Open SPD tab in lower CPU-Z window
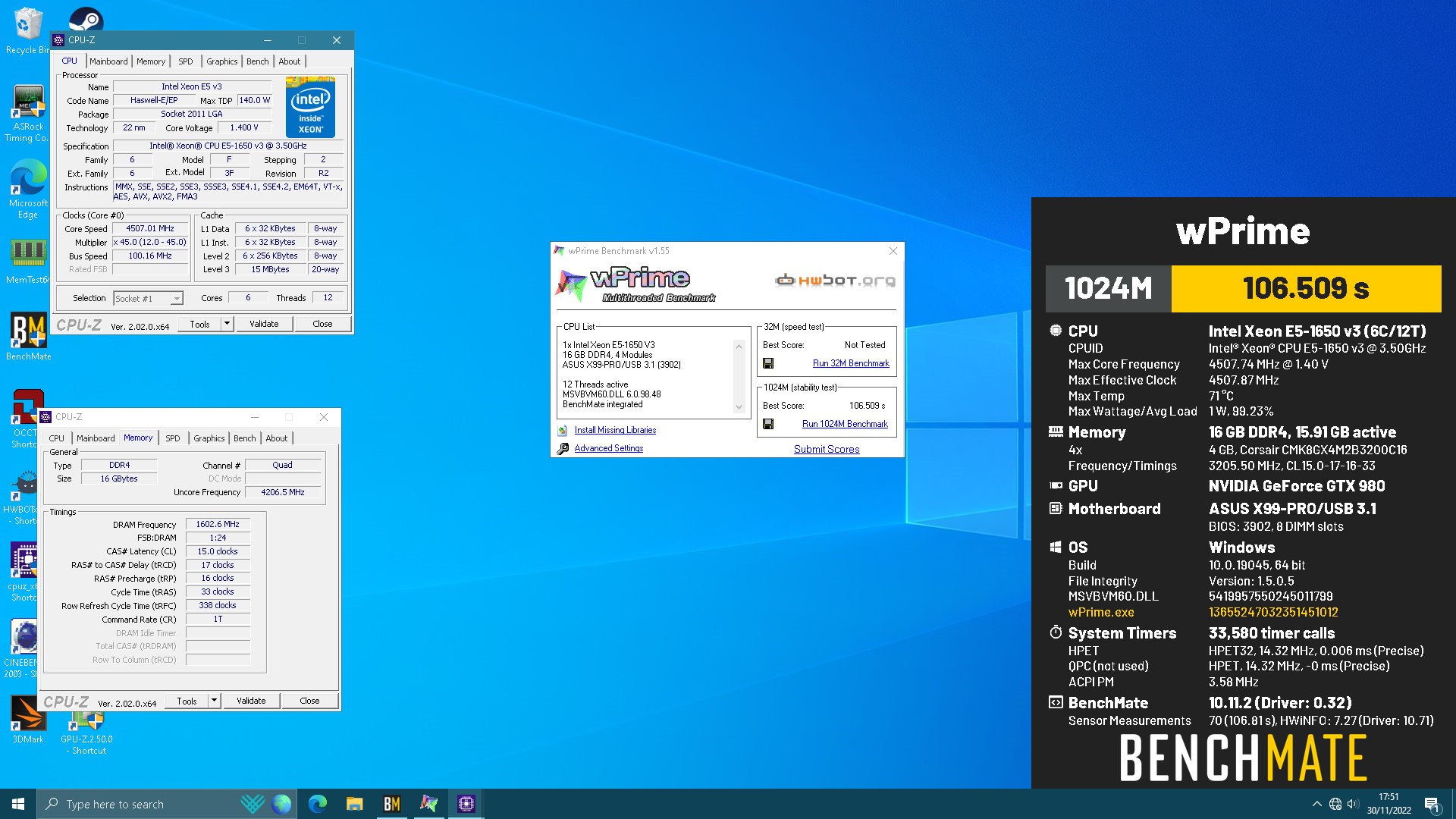Viewport: 1456px width, 819px height. tap(173, 438)
